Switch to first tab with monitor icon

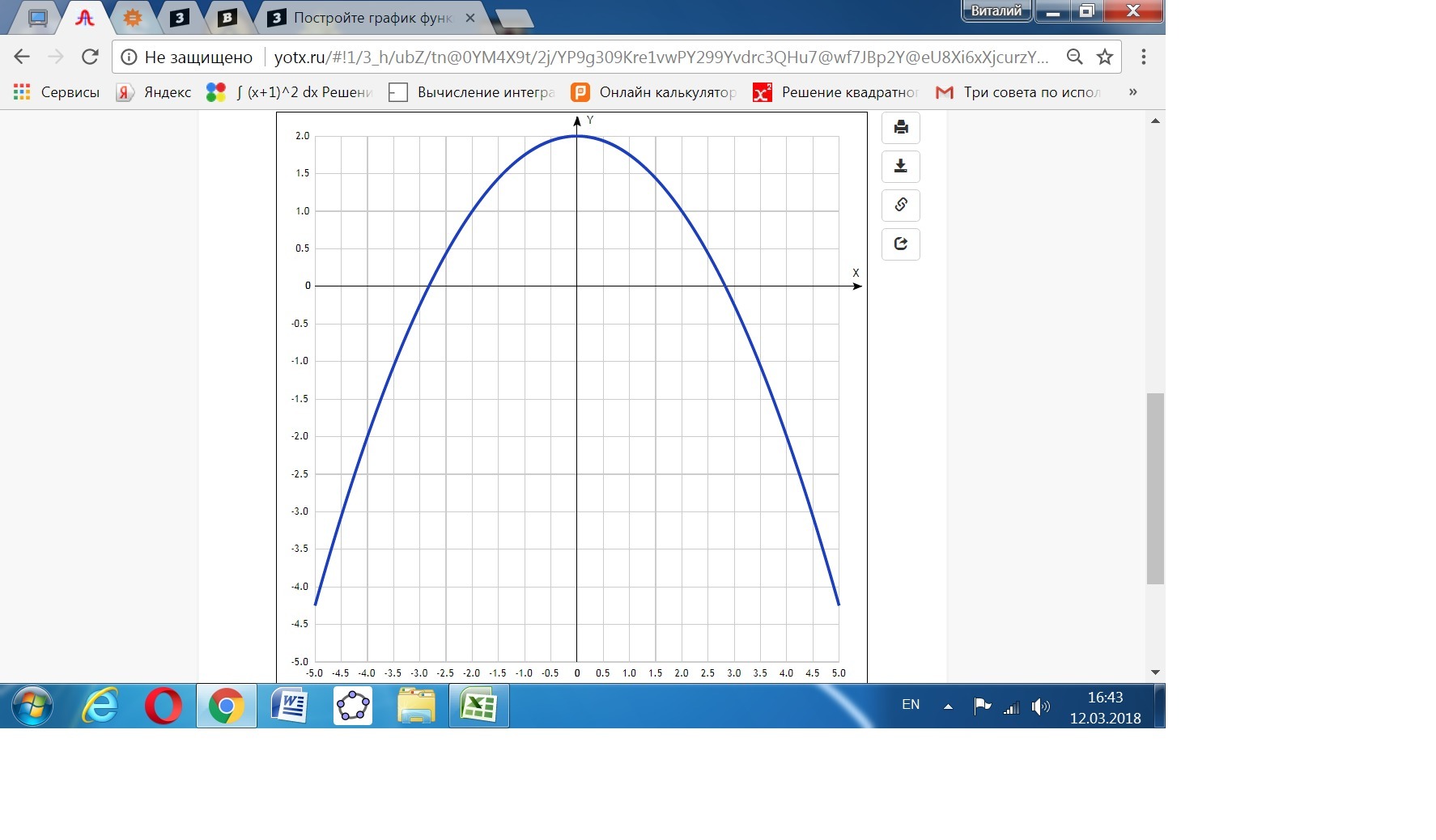pyautogui.click(x=37, y=18)
